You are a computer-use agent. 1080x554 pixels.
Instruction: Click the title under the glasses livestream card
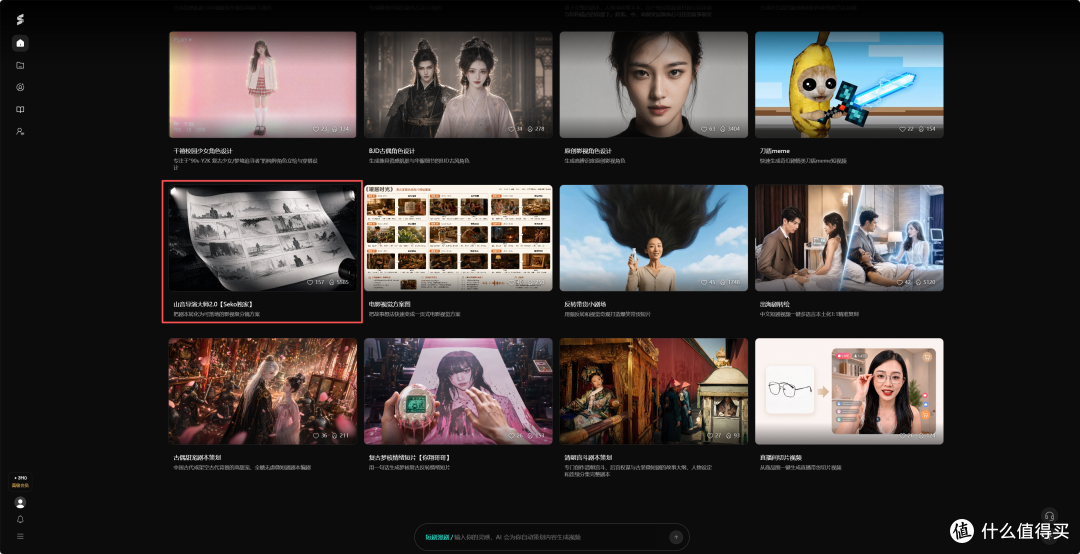(x=780, y=457)
